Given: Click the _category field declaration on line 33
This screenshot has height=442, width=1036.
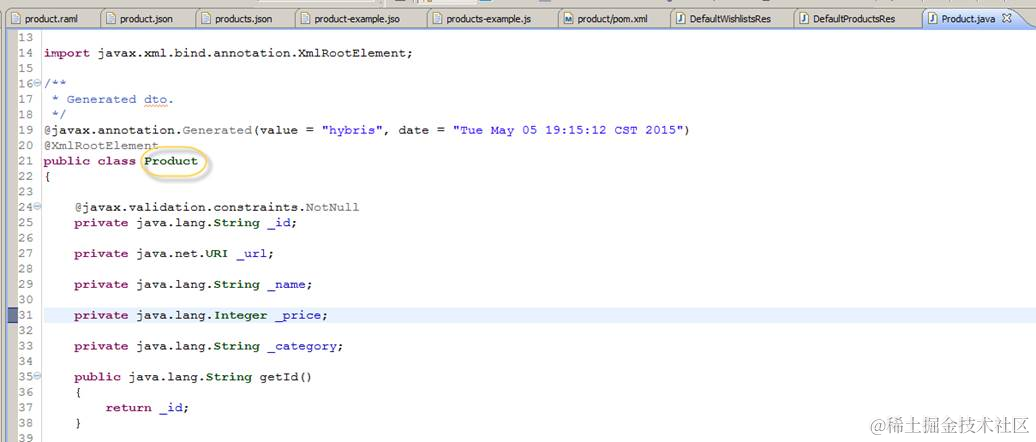Looking at the screenshot, I should tap(209, 346).
